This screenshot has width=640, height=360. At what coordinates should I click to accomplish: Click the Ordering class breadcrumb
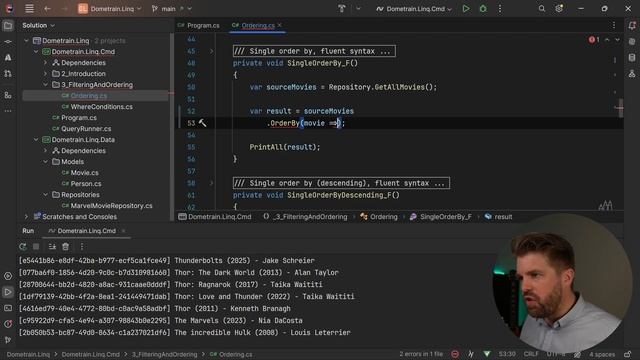click(379, 217)
